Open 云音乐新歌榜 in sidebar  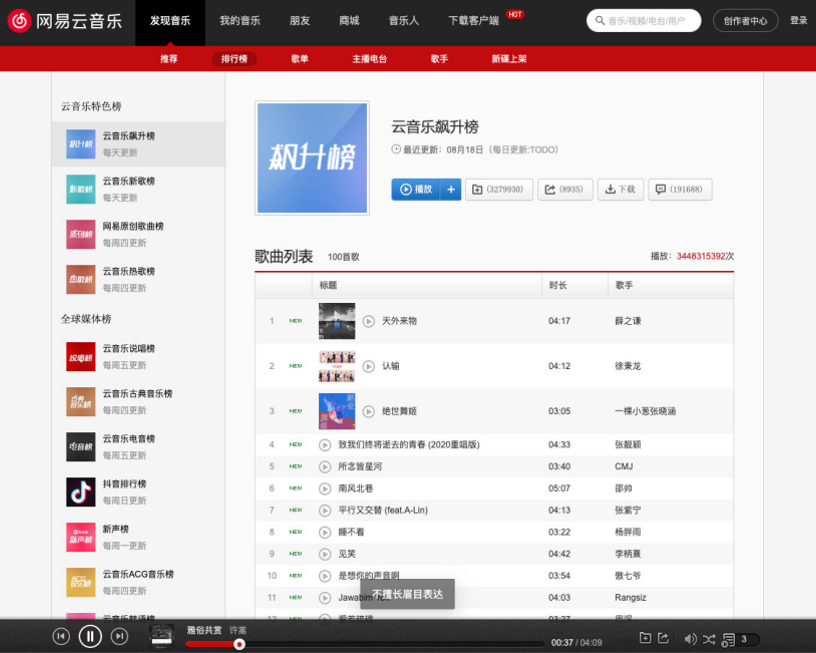pyautogui.click(x=138, y=189)
